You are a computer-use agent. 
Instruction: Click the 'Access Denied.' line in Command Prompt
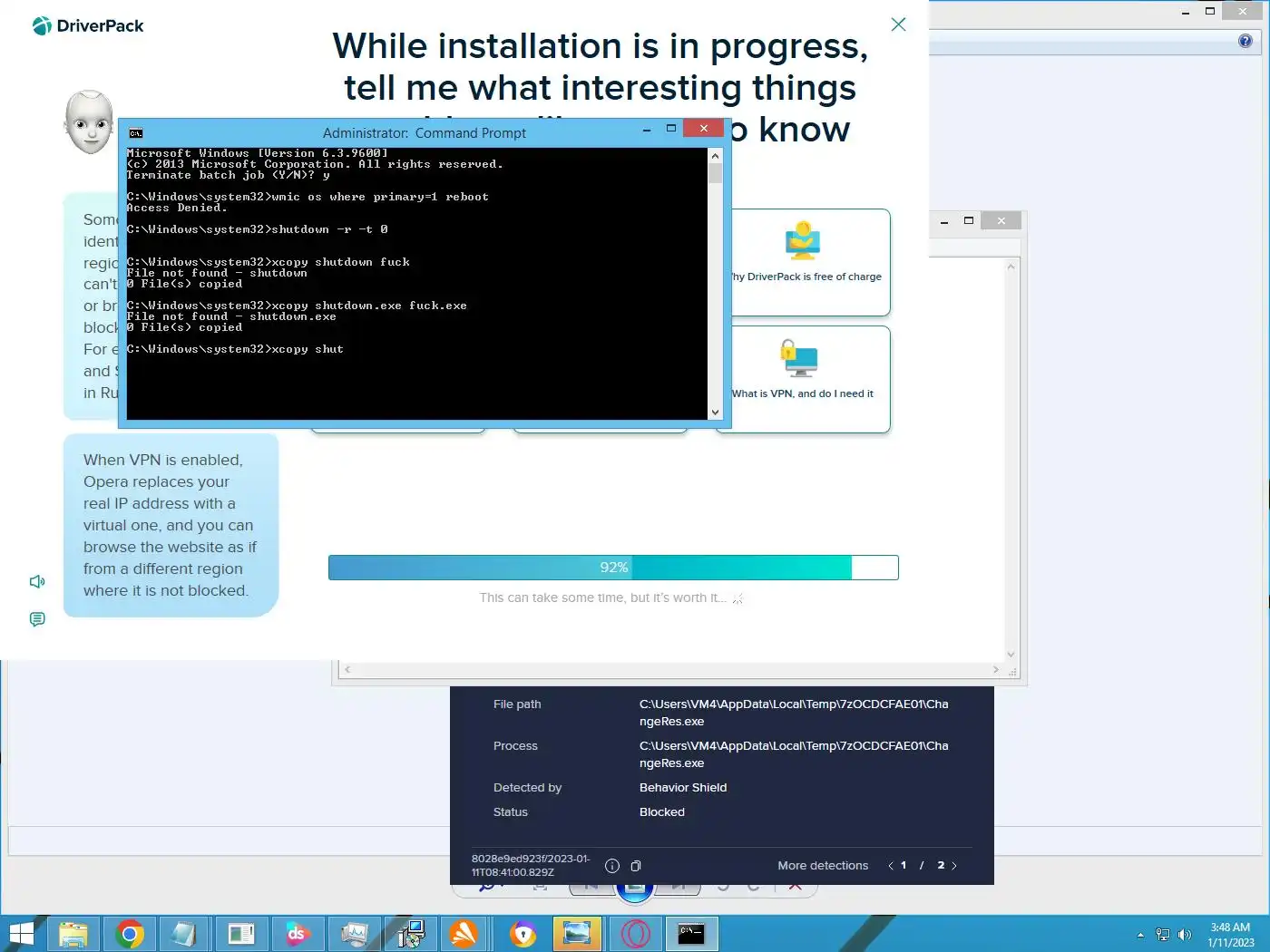pos(177,208)
